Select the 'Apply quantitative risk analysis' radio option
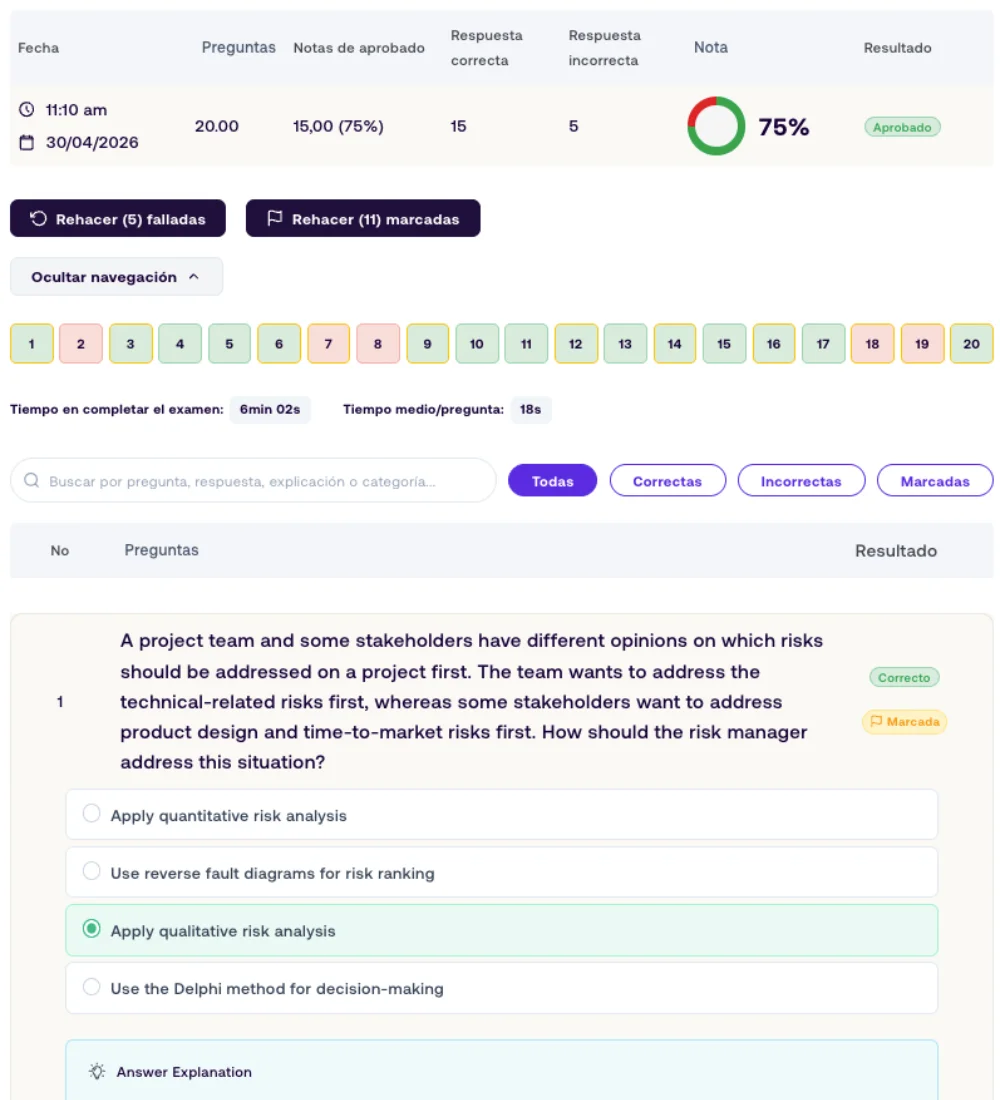This screenshot has height=1100, width=1000. coord(91,814)
